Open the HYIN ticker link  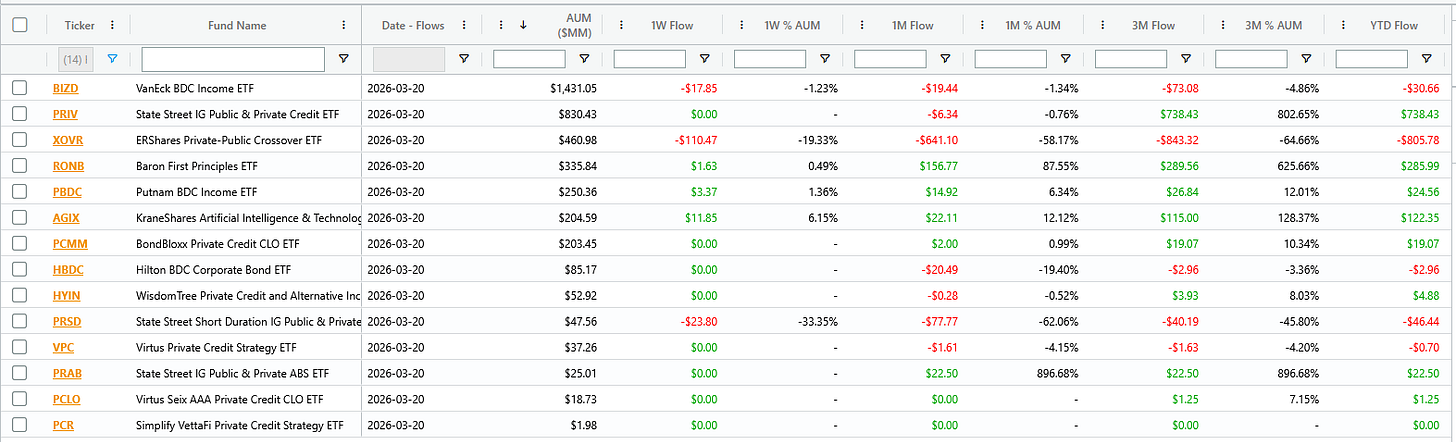[x=66, y=295]
